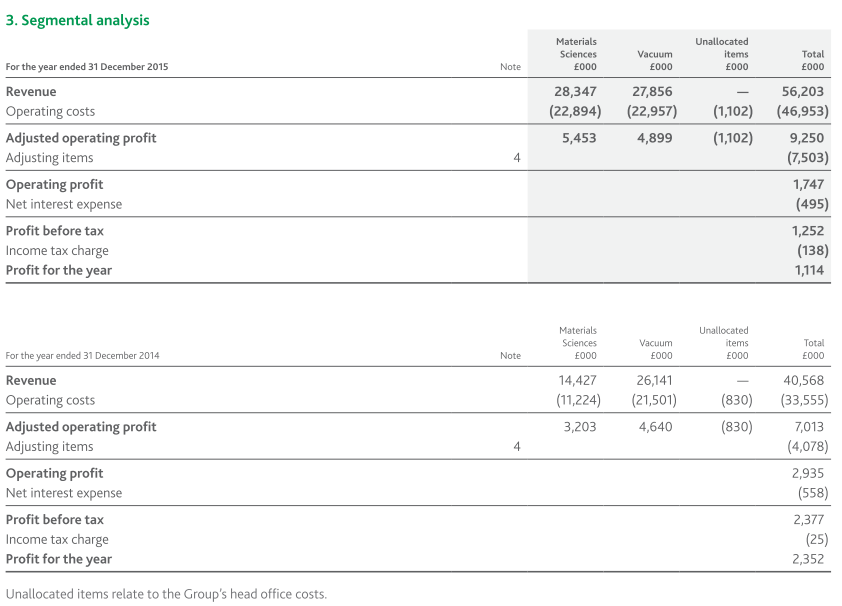Click Note 4 reference in 2015 table
The width and height of the screenshot is (842, 606).
point(516,158)
